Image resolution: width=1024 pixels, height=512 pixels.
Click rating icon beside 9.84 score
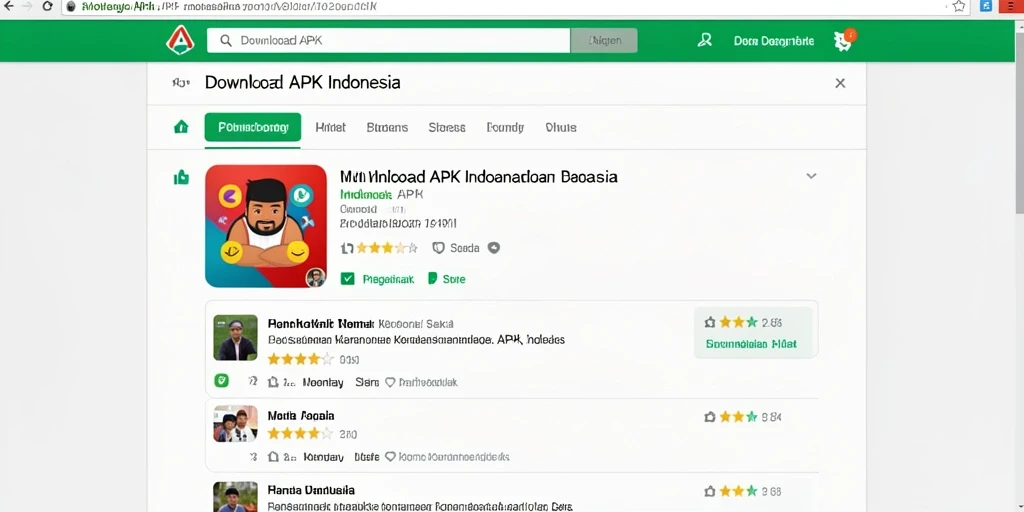[x=710, y=417]
